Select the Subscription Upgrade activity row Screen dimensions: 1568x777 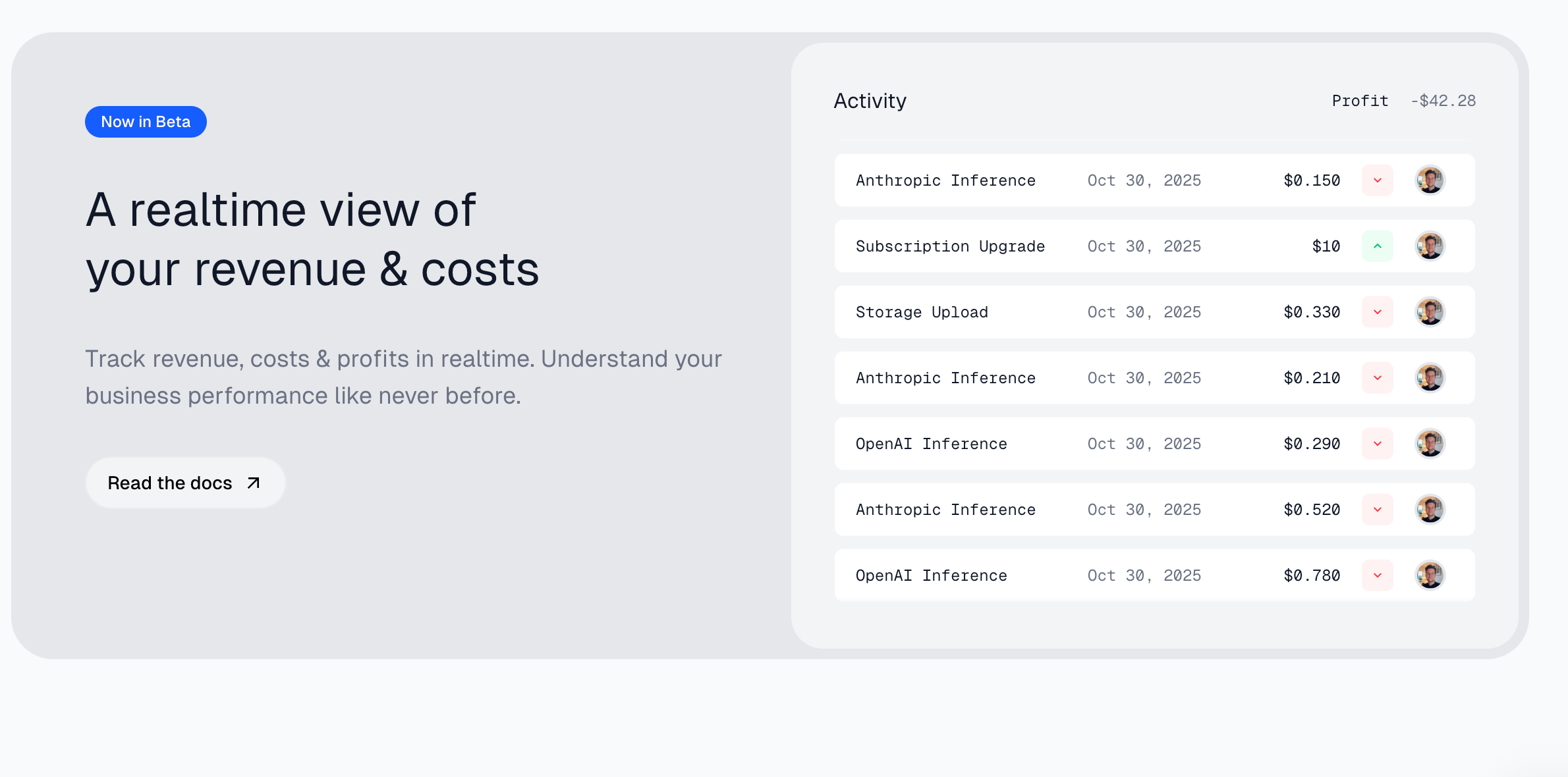(x=950, y=246)
